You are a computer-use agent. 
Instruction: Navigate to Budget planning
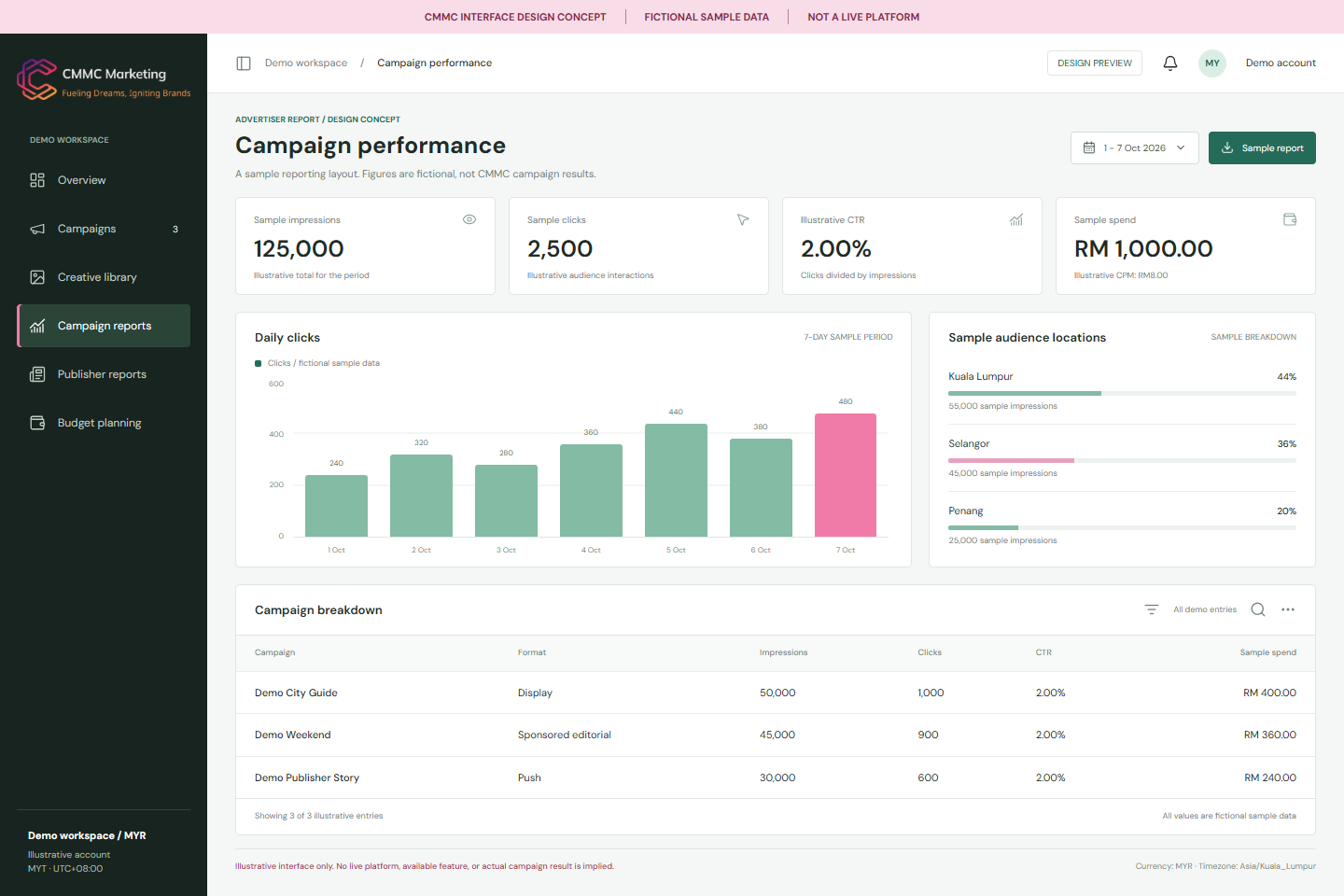(104, 423)
